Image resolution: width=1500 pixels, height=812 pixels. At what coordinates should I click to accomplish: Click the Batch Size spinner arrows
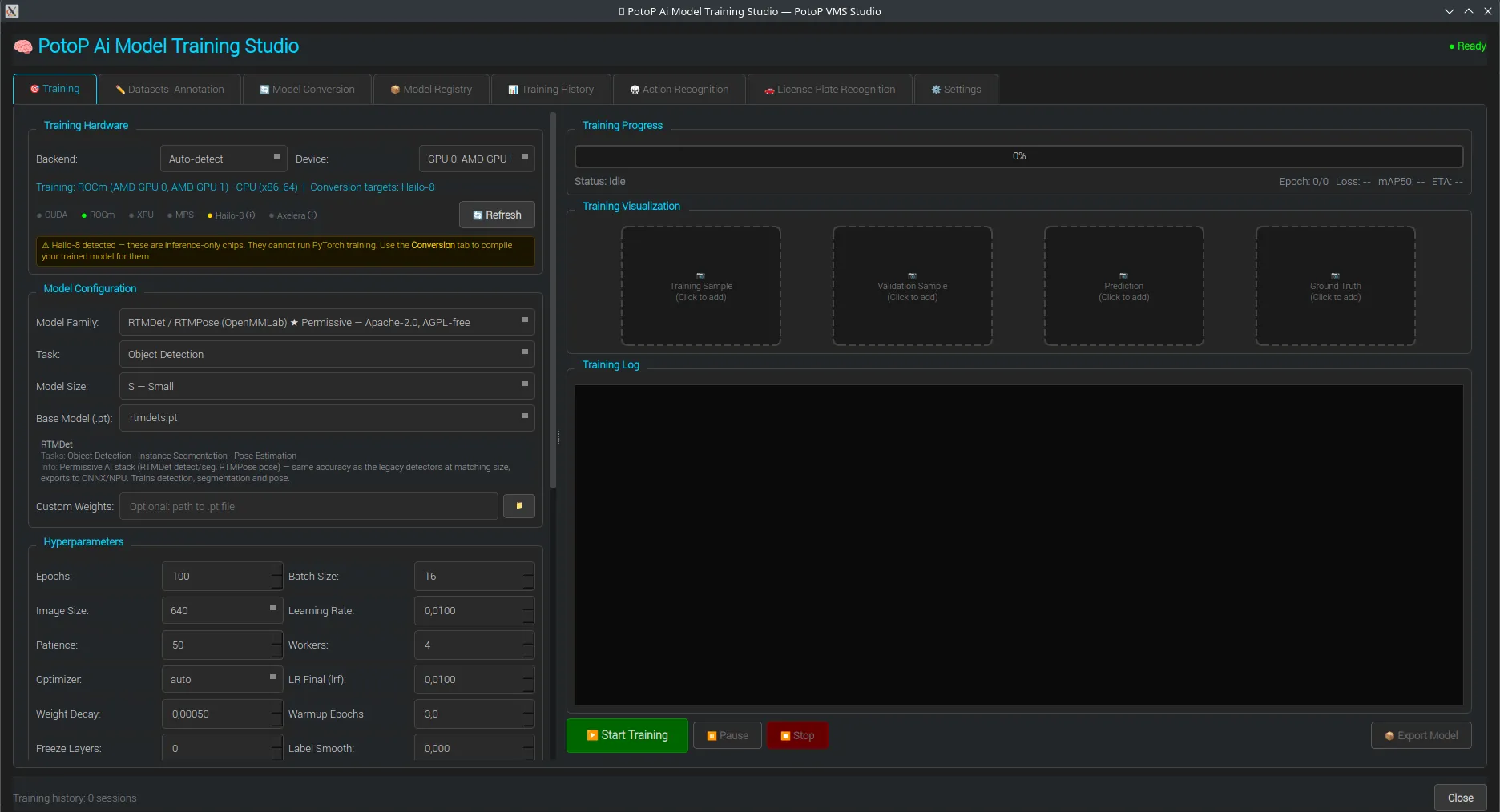tap(529, 576)
